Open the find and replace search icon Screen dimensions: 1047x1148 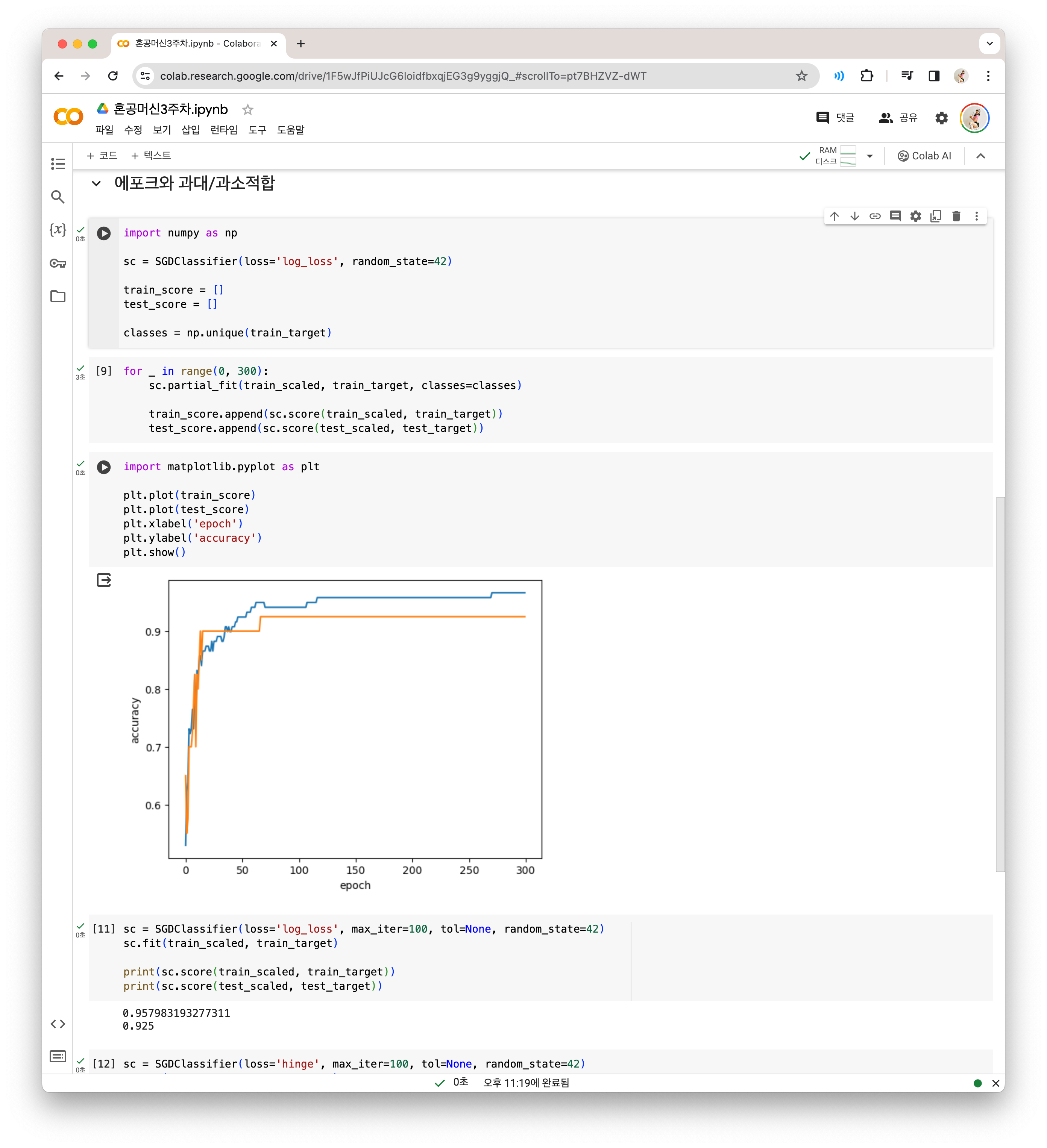[58, 197]
